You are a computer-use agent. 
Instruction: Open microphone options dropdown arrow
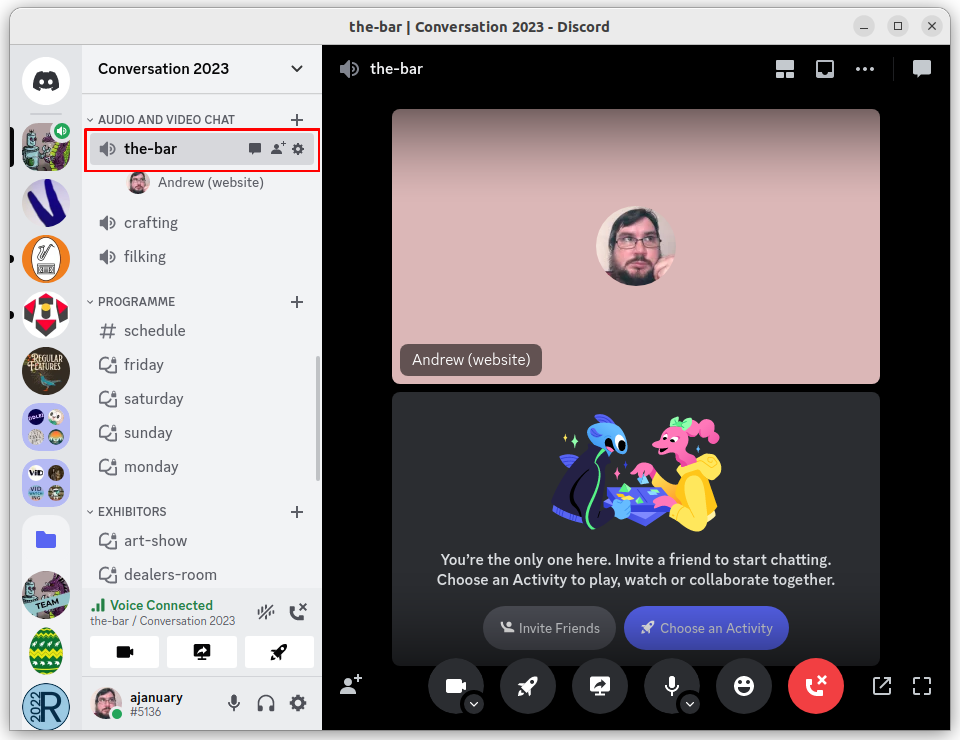pos(690,704)
